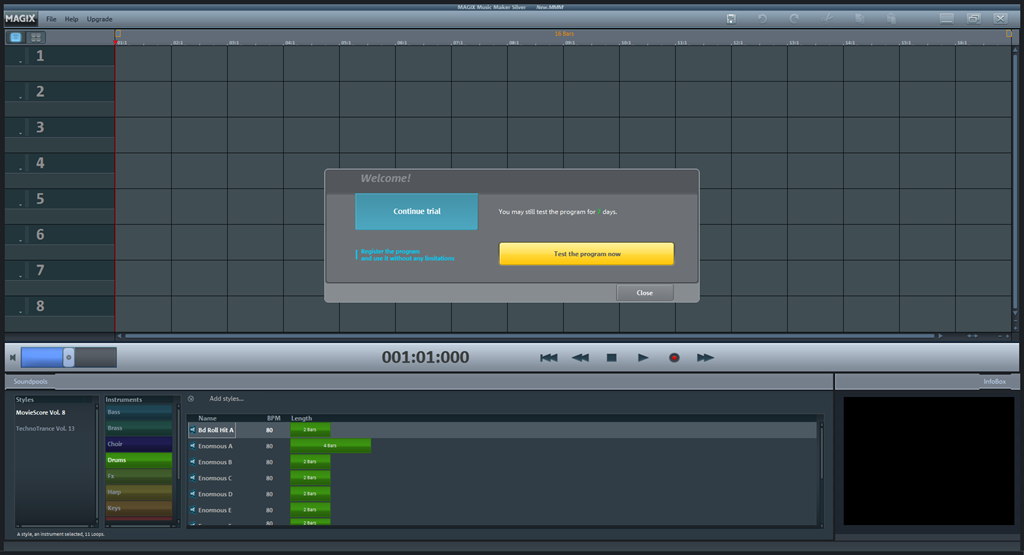Viewport: 1024px width, 555px height.
Task: Click the Continue trial button
Action: (417, 211)
